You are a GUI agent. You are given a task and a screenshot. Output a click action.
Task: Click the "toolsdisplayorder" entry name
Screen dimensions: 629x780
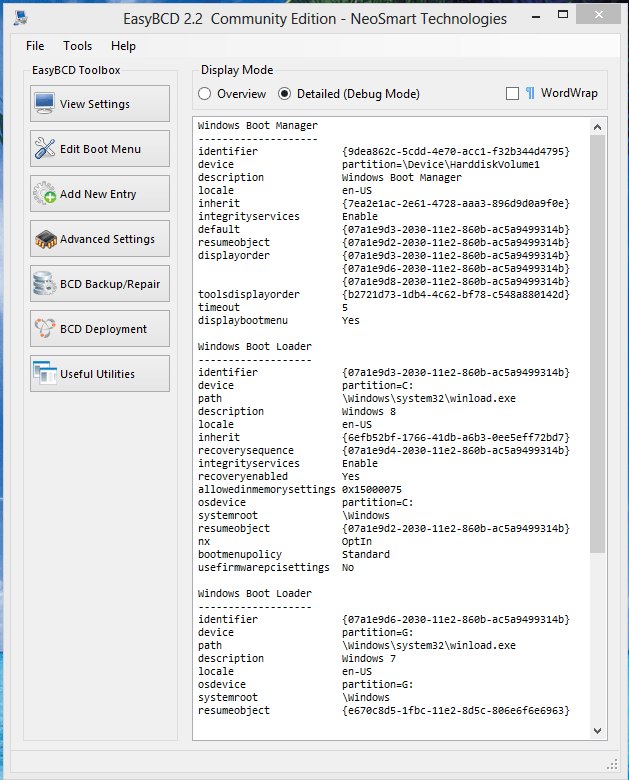(x=248, y=294)
